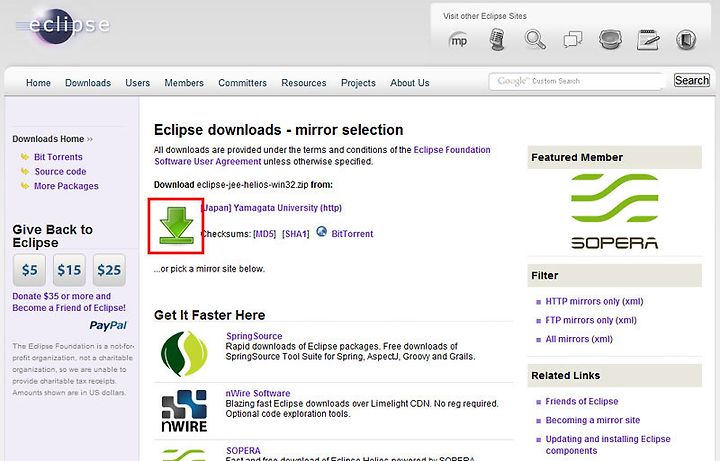Open the MD5 checksum link
Screen dimensions: 720x461
[265, 234]
